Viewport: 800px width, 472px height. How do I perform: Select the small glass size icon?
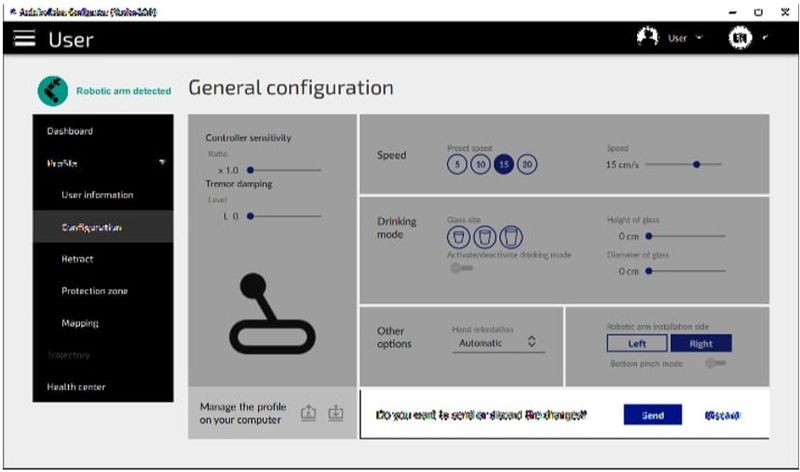pos(458,237)
